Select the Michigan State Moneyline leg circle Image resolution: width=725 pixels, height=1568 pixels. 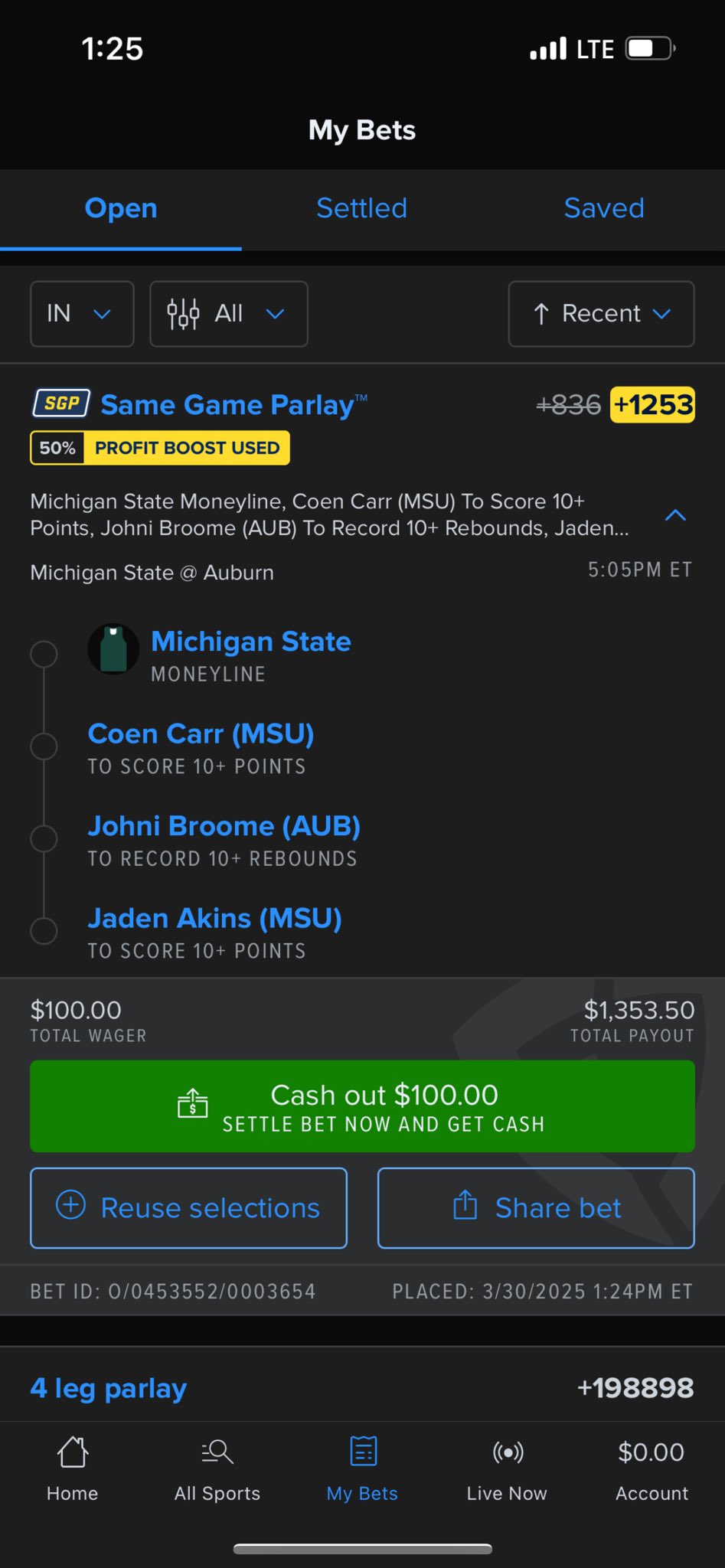(x=44, y=655)
